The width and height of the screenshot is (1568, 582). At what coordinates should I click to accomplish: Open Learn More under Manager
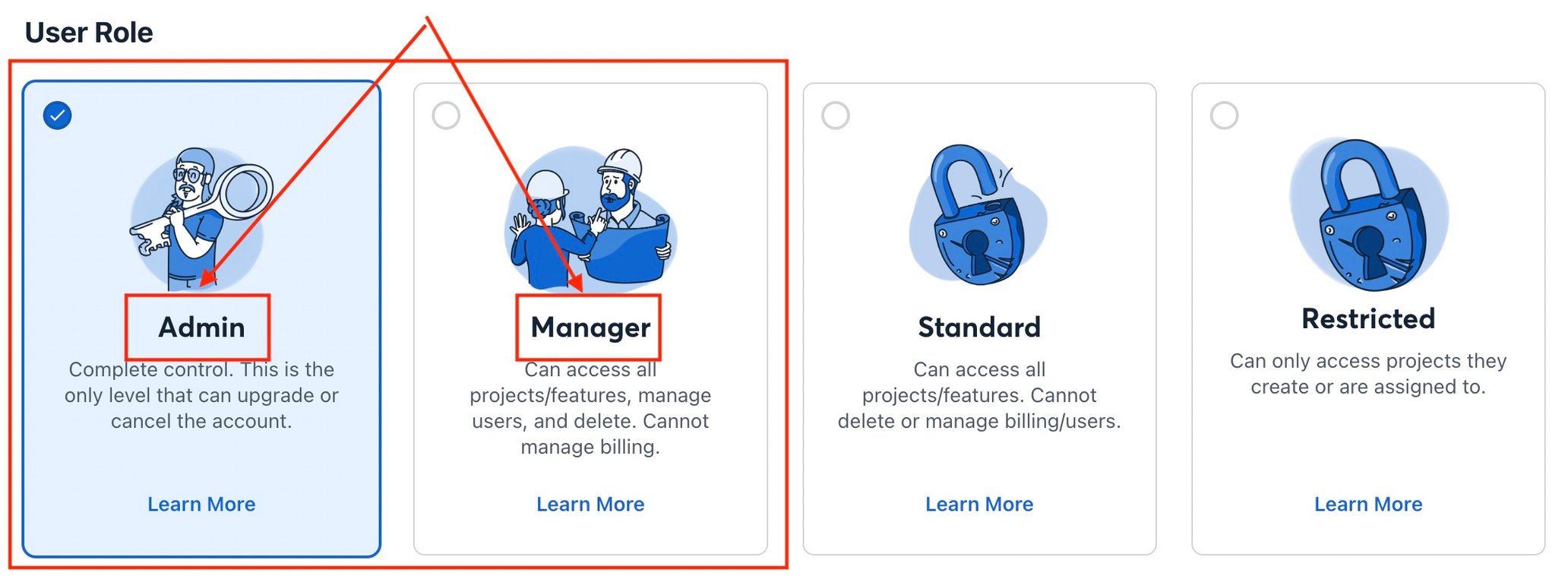point(590,504)
